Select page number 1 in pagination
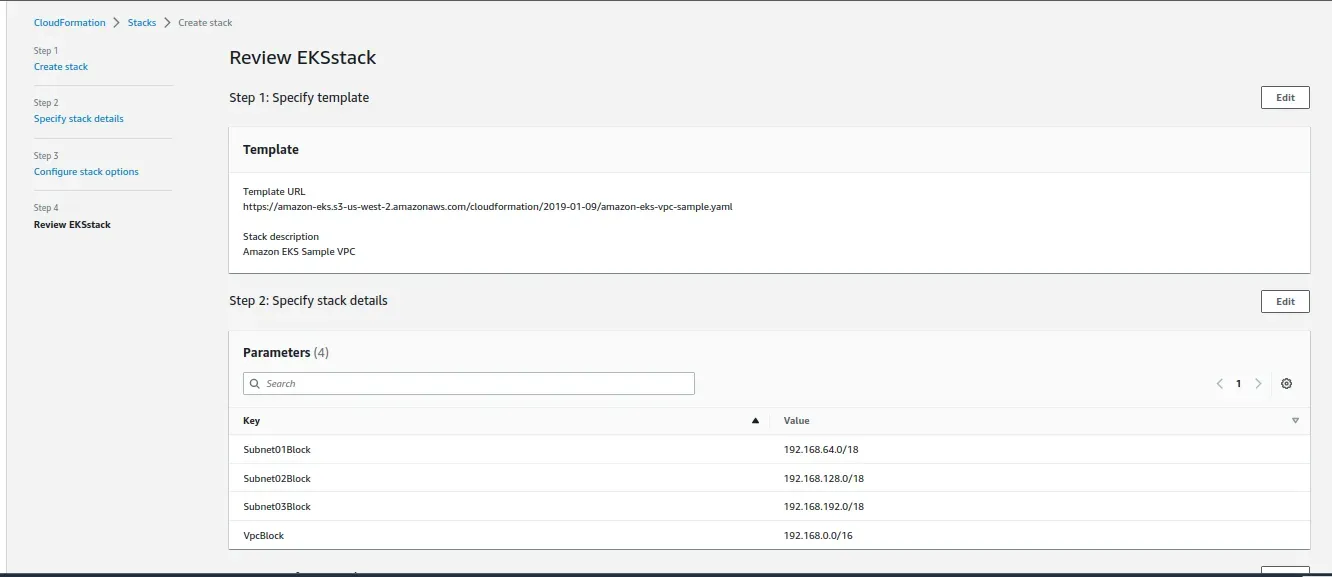 (x=1238, y=384)
